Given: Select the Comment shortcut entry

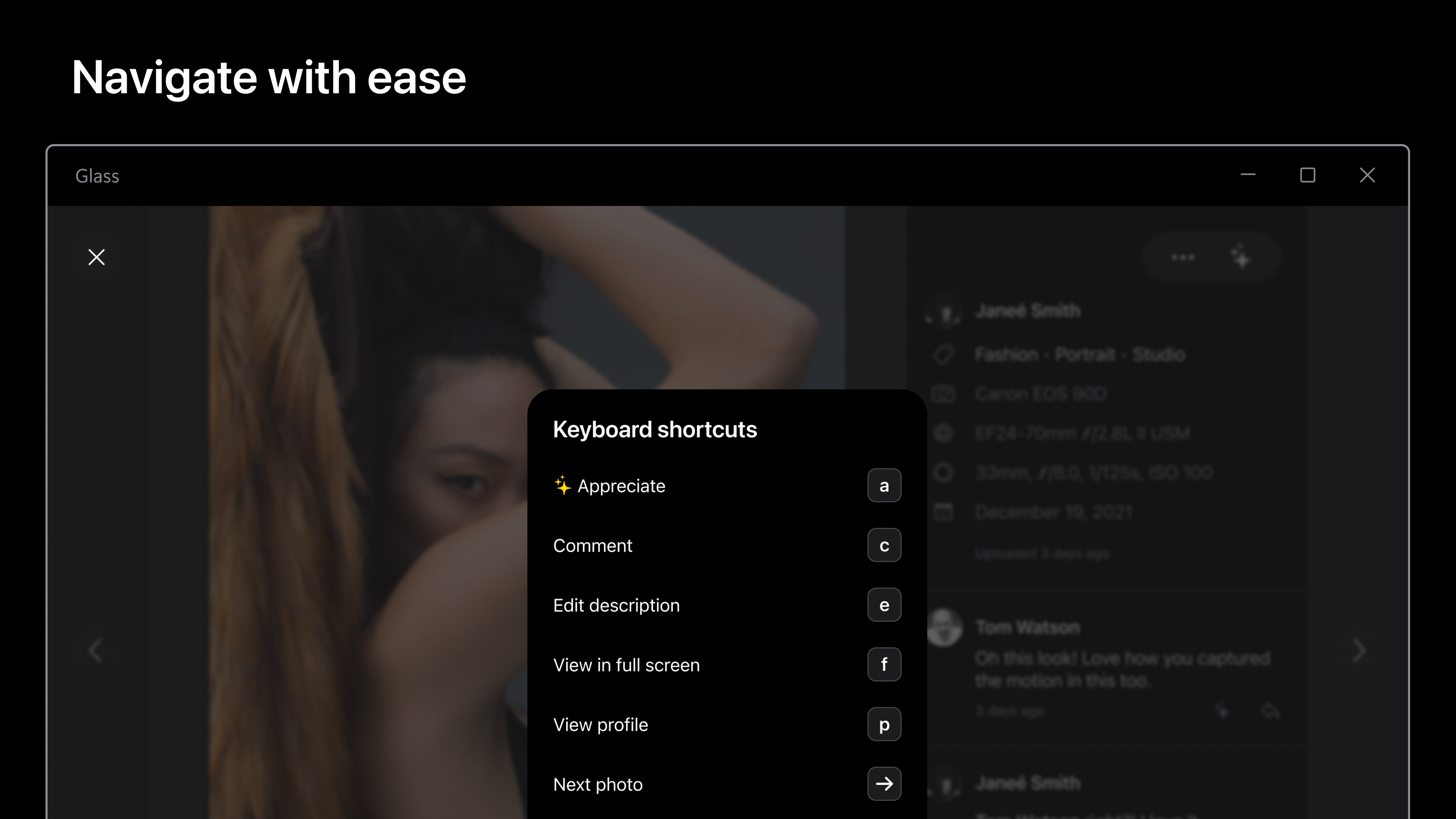Looking at the screenshot, I should tap(592, 546).
